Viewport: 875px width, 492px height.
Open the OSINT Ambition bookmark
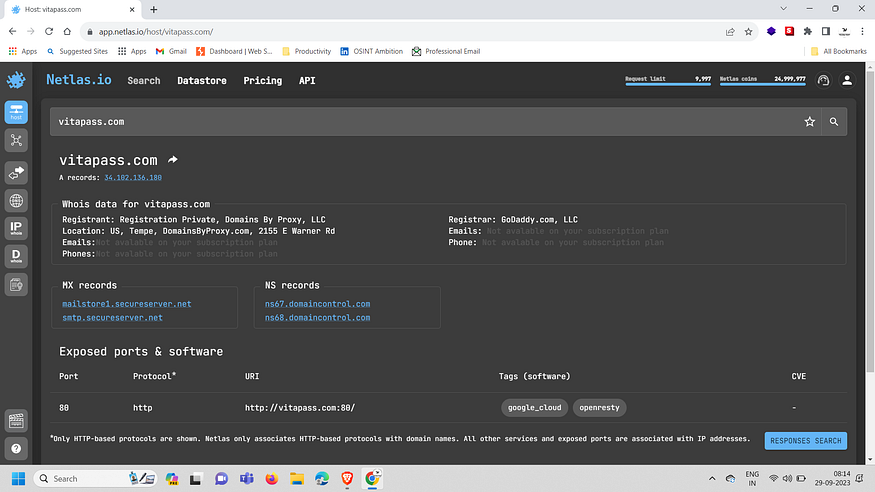point(372,51)
